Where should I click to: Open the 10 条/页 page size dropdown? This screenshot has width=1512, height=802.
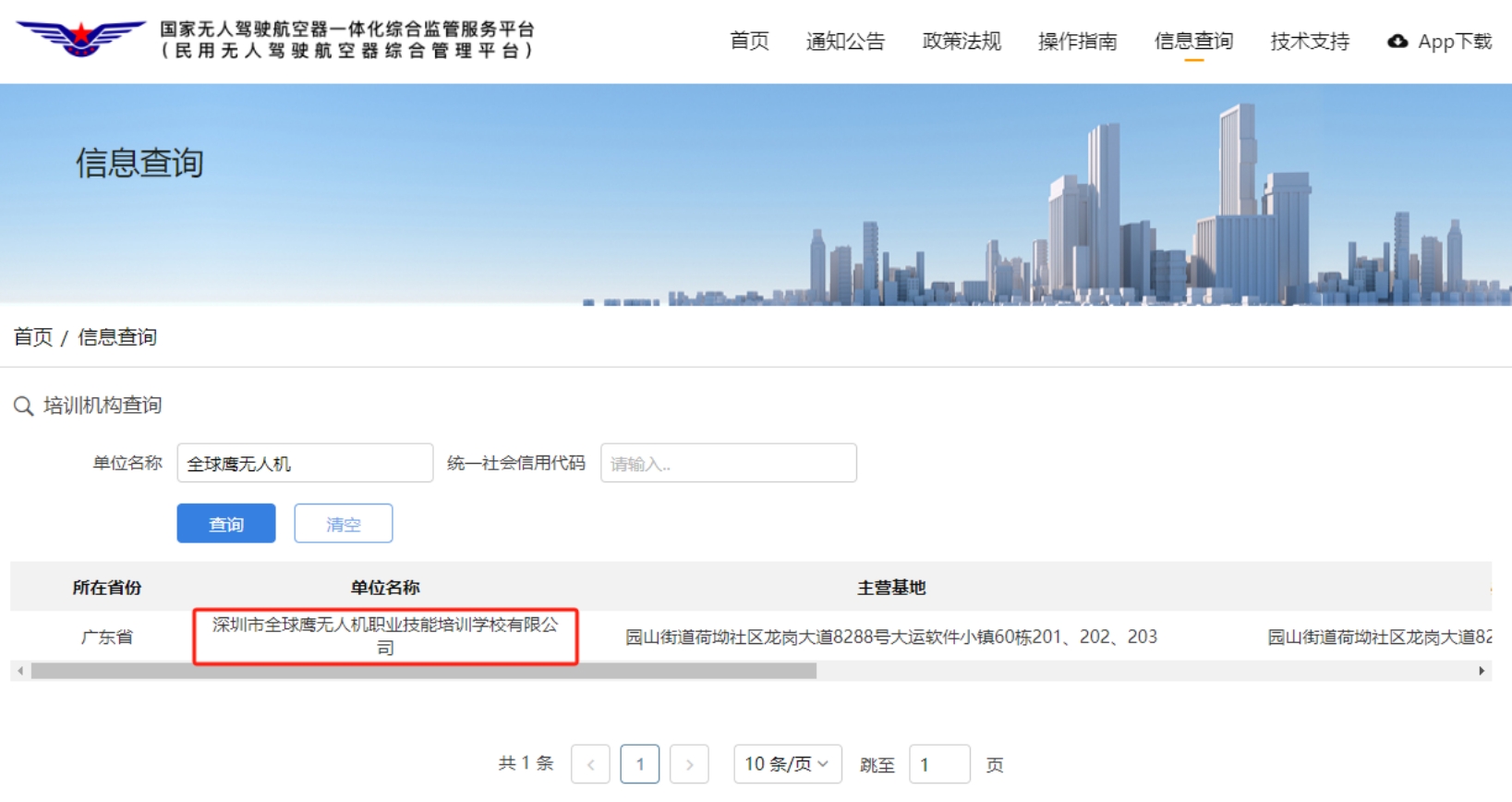point(787,764)
